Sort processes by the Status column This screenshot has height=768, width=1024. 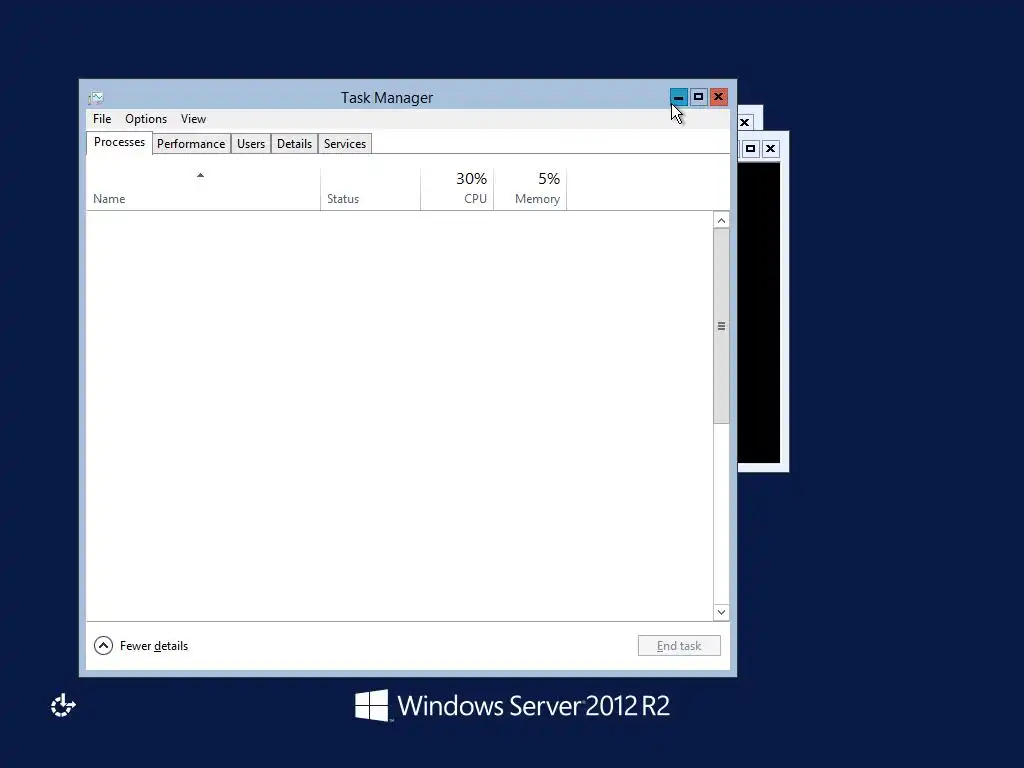pyautogui.click(x=370, y=189)
